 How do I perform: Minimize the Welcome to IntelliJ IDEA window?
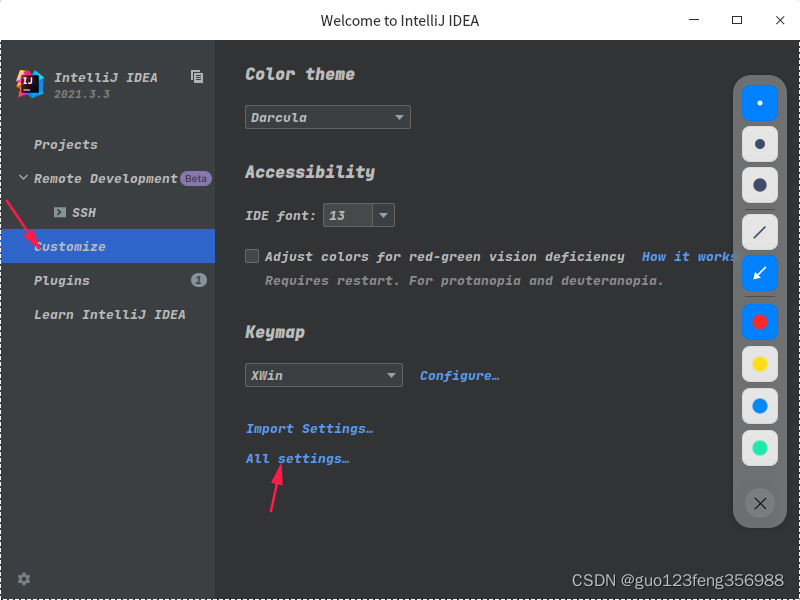click(694, 20)
